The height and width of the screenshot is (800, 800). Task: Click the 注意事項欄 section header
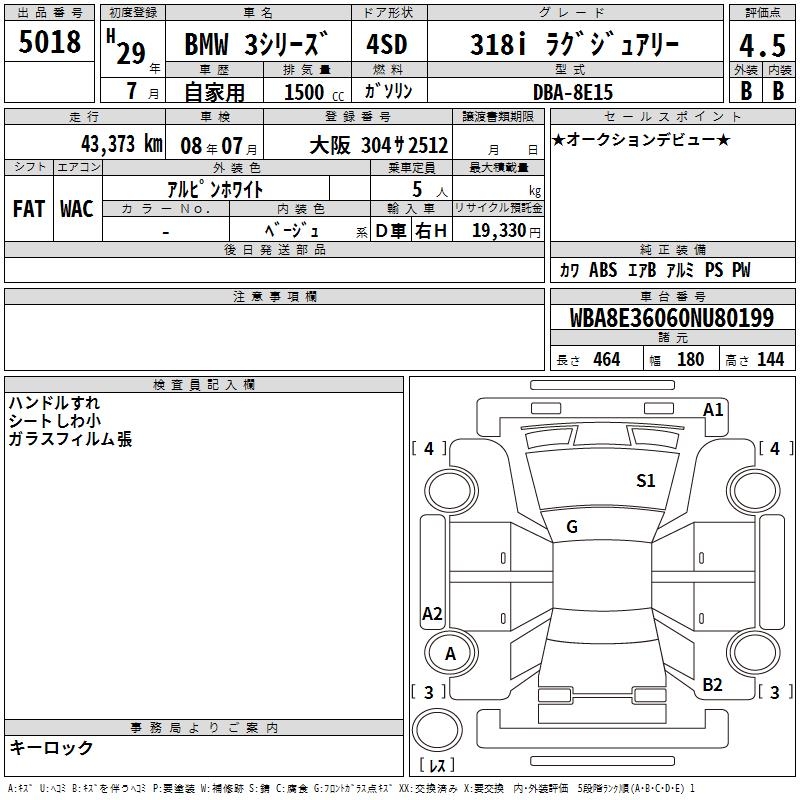[274, 296]
